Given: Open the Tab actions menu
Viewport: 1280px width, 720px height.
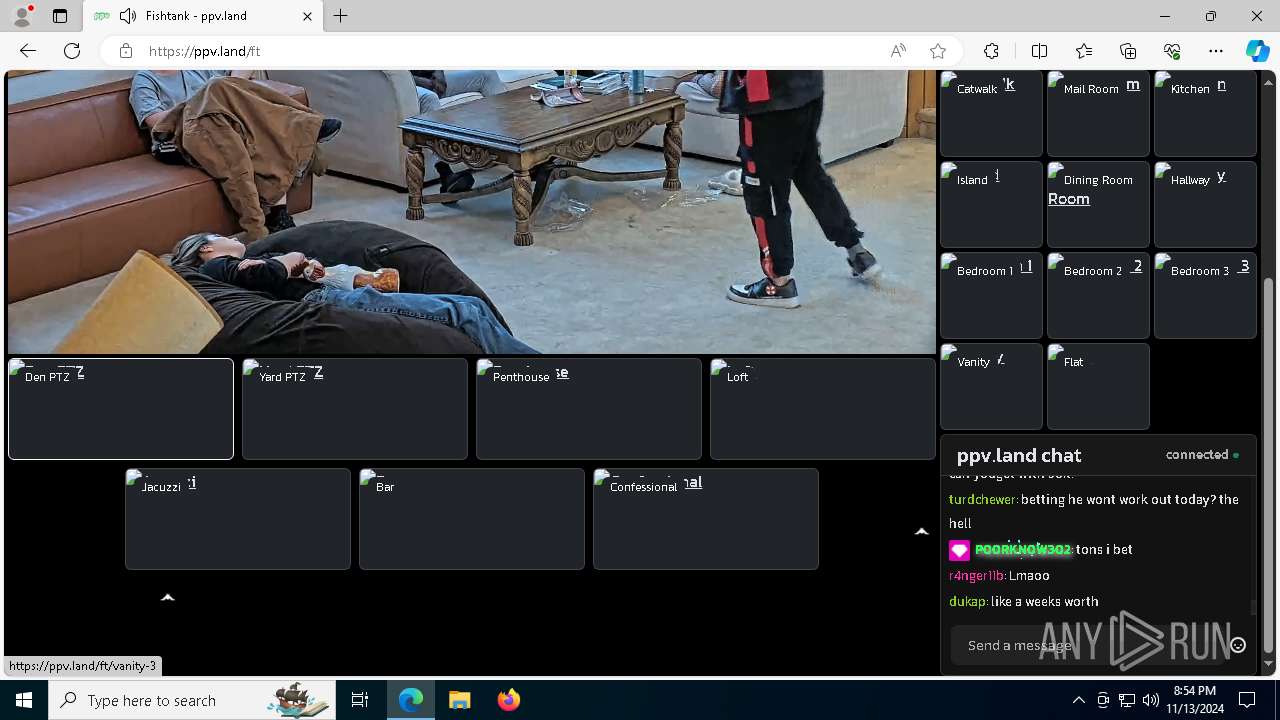Looking at the screenshot, I should [x=60, y=16].
